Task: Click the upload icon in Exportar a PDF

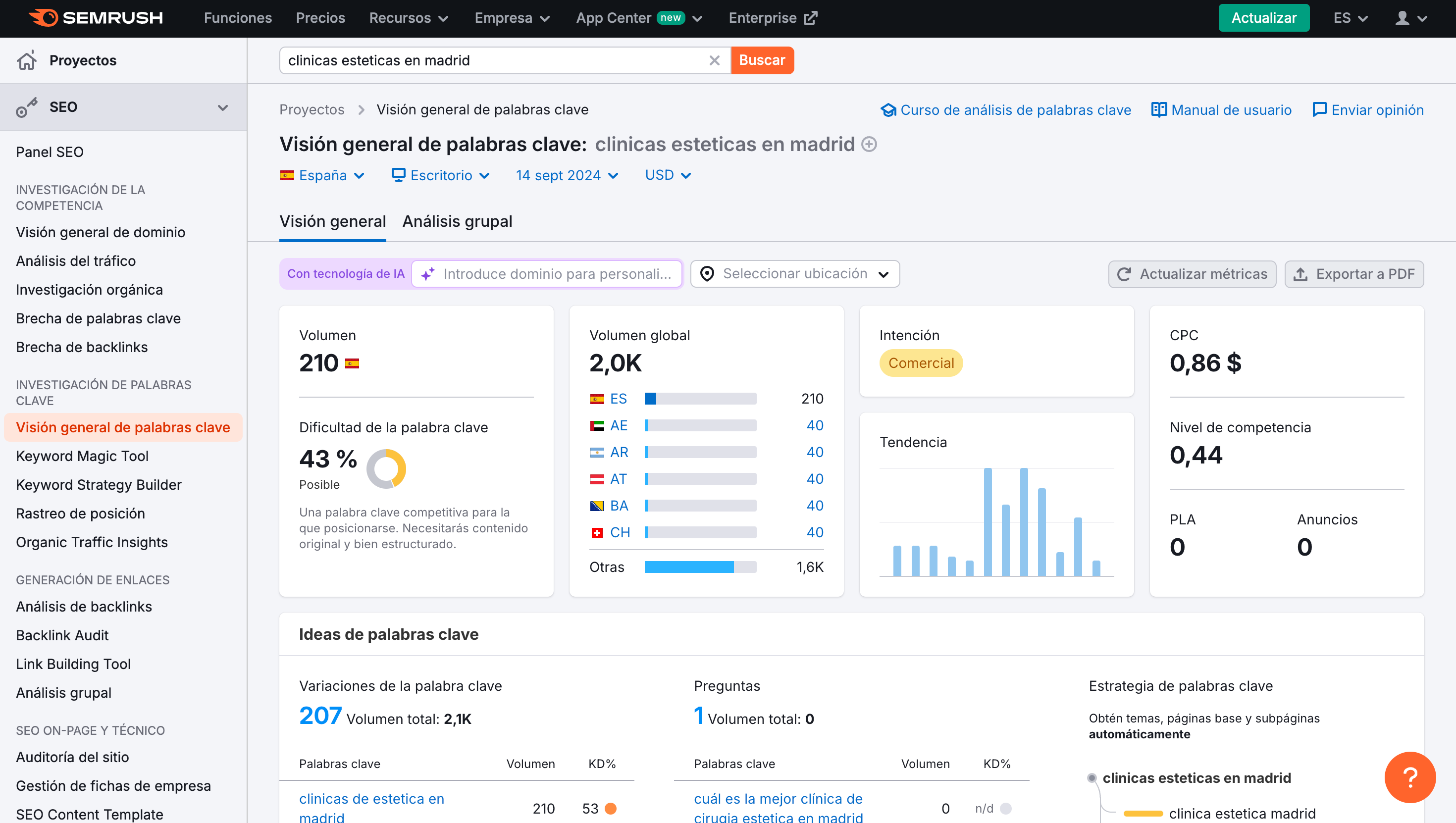Action: click(1300, 274)
